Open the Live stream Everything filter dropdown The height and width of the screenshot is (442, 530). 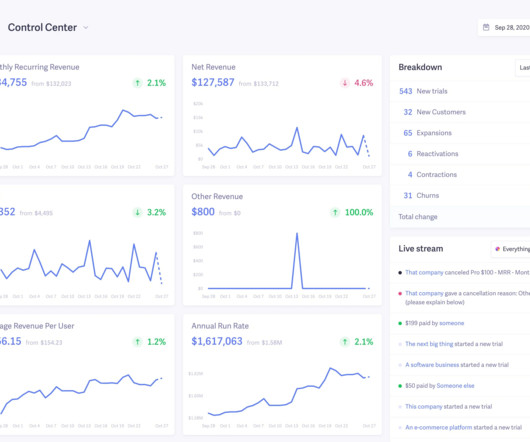(510, 249)
